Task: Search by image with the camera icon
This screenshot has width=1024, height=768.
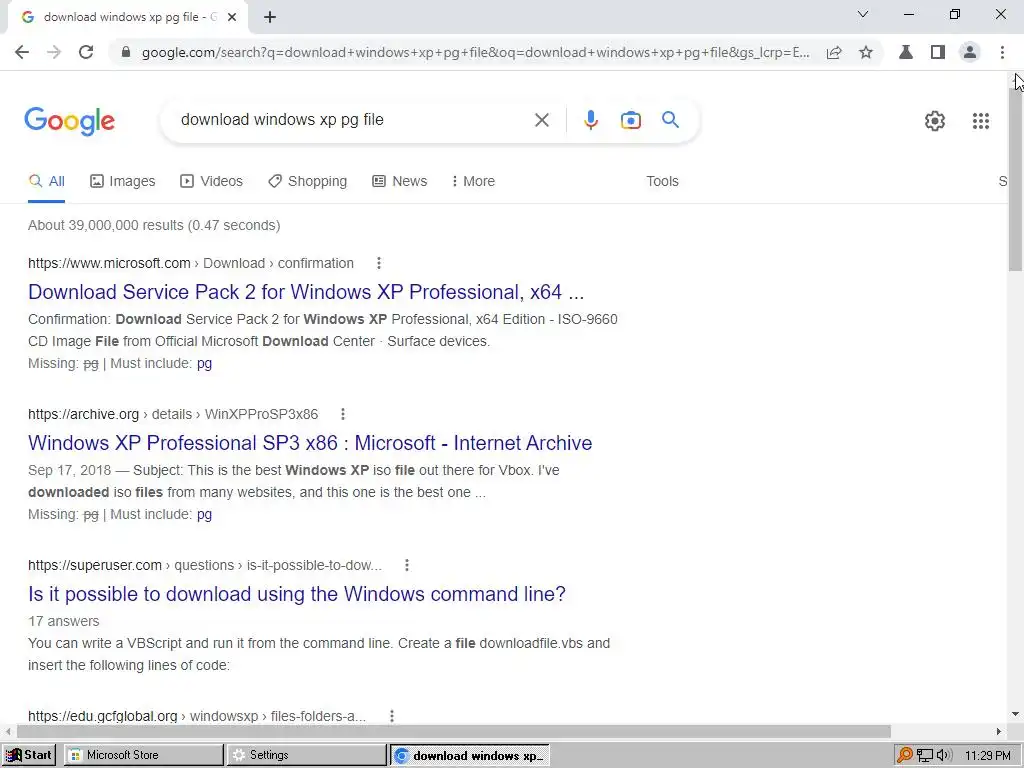Action: pyautogui.click(x=630, y=120)
